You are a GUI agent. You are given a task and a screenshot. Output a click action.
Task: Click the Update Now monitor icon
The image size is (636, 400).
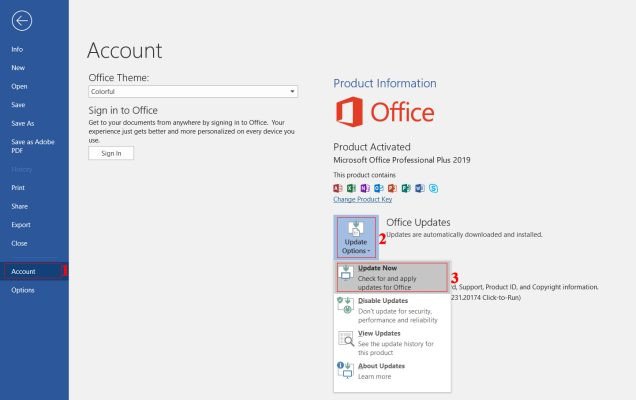tap(346, 272)
